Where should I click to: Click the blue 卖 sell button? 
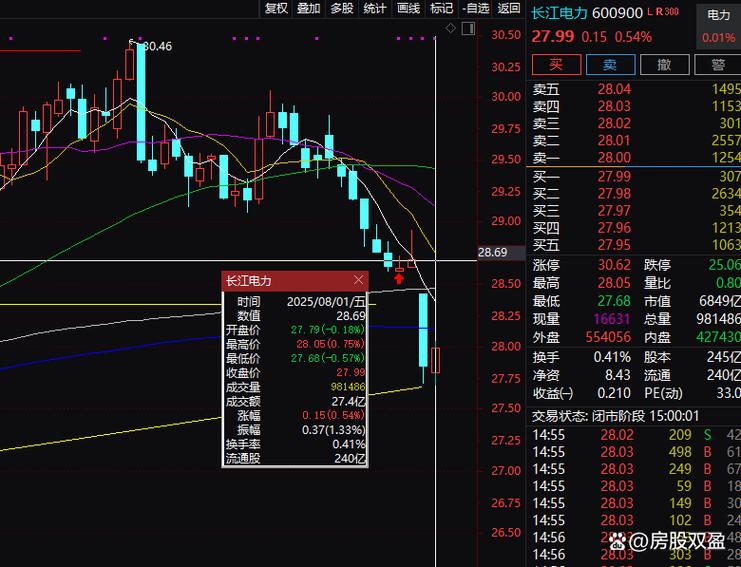click(x=610, y=65)
